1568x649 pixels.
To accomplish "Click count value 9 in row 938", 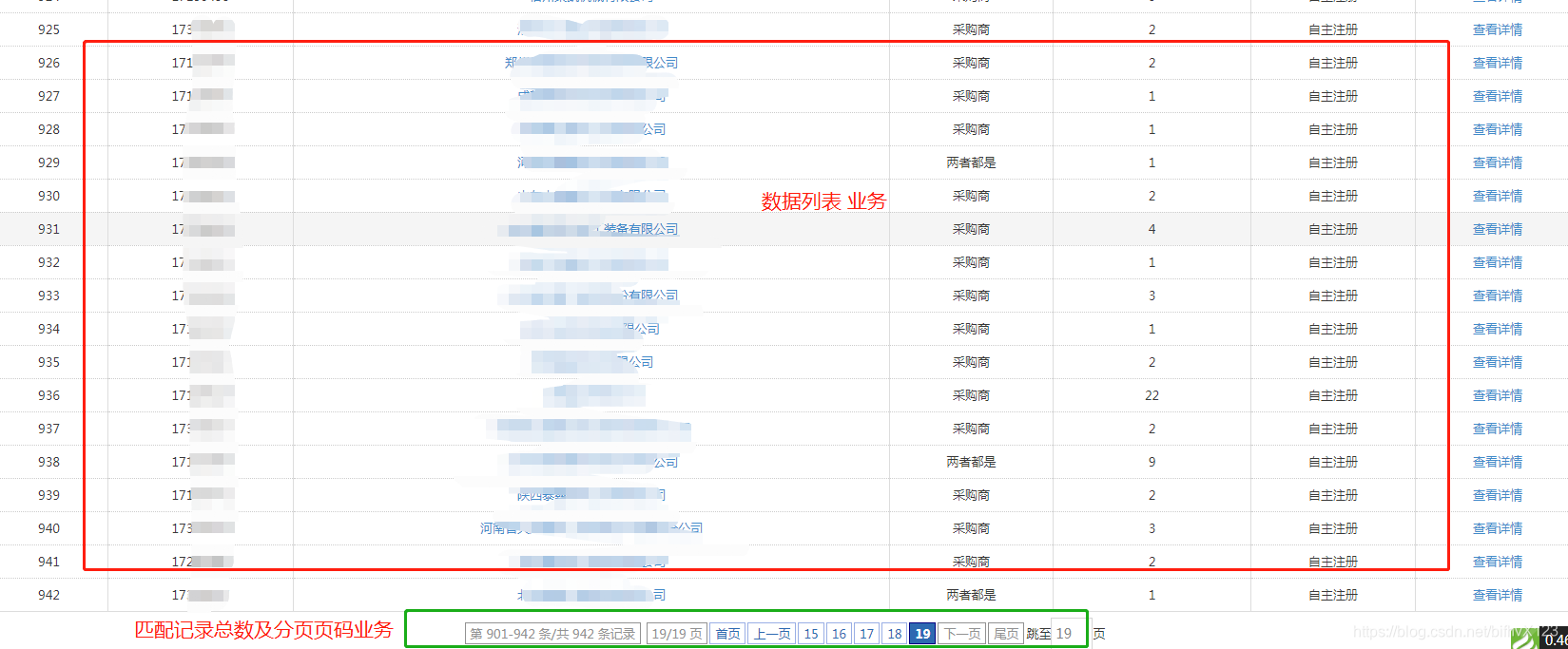I will pos(1152,462).
